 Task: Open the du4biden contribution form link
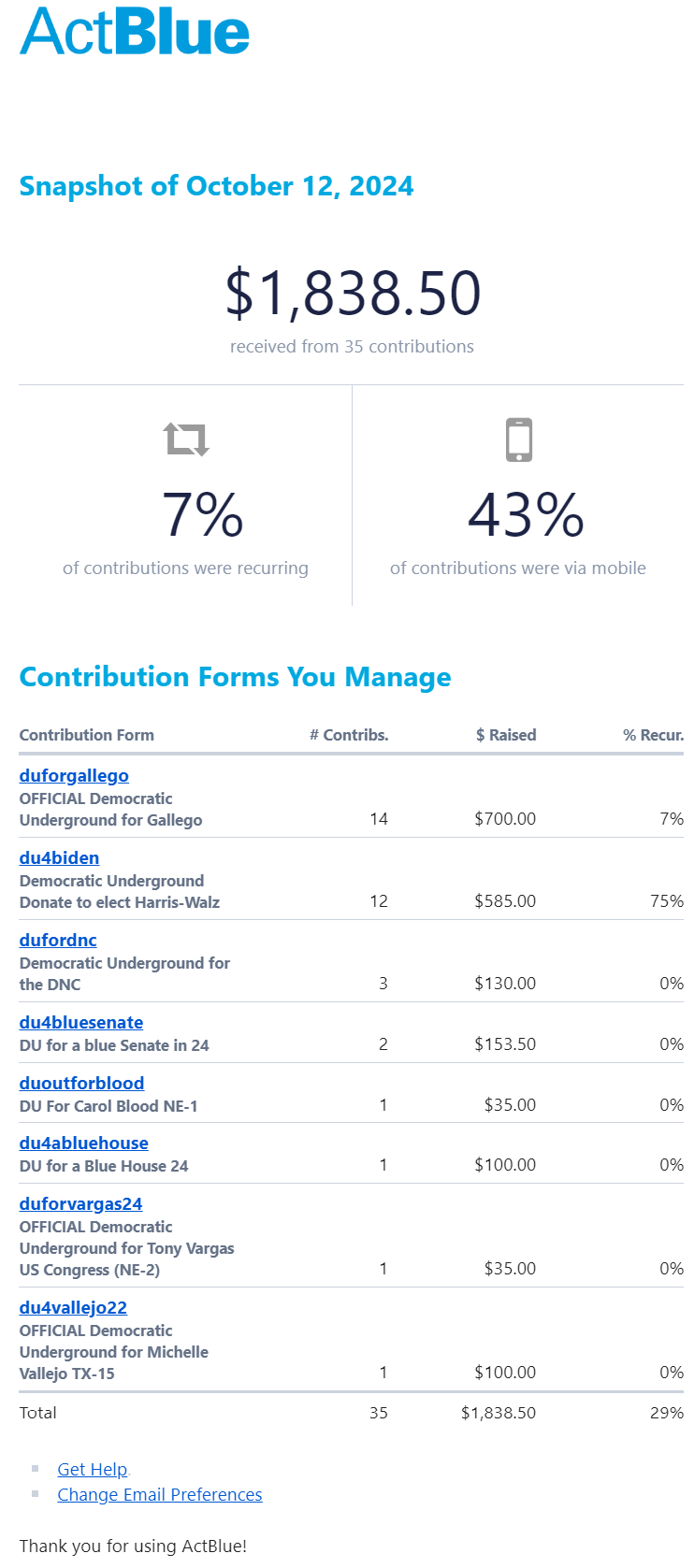click(59, 857)
